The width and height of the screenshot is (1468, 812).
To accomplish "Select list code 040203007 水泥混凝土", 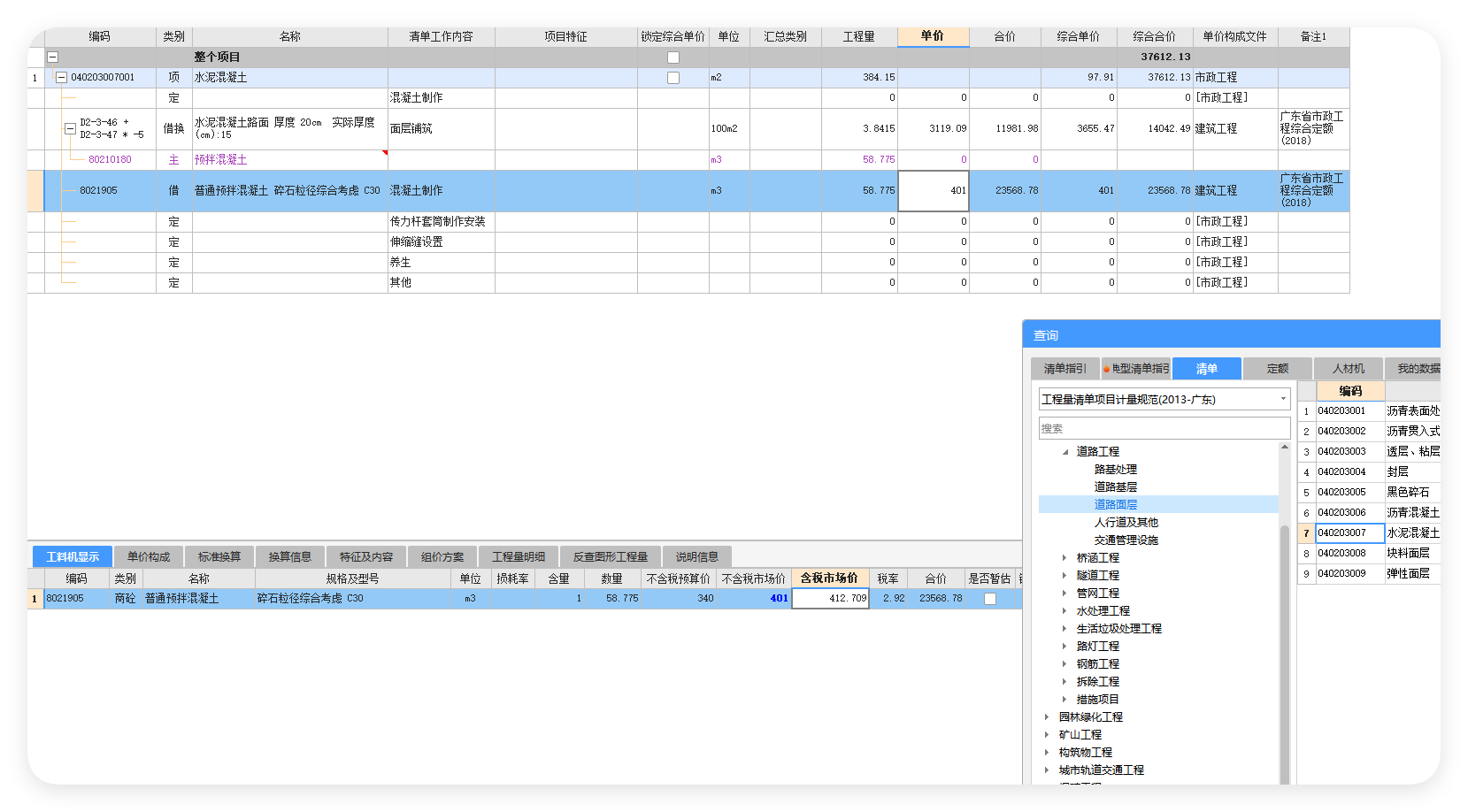I will 1369,533.
